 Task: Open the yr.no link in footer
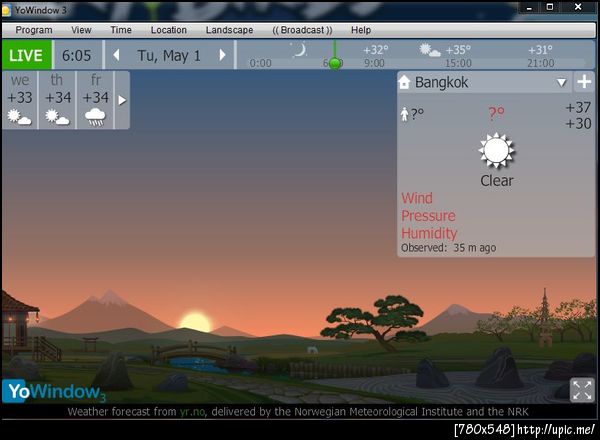click(x=192, y=412)
